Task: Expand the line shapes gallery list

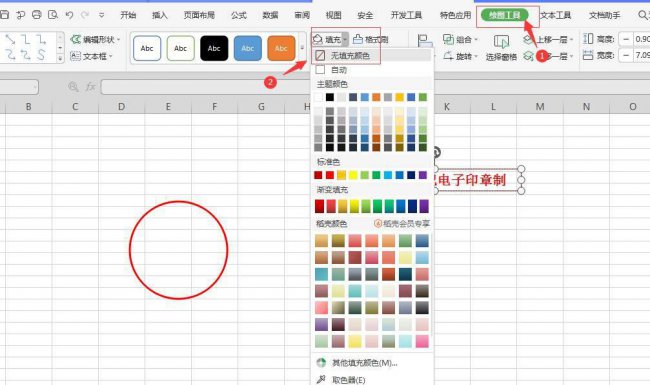Action: coord(60,58)
